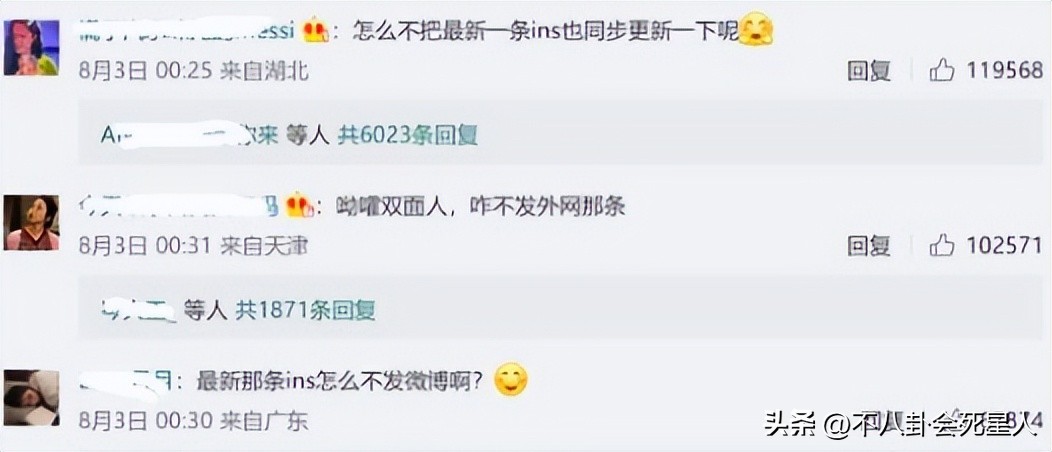Click the crown badge beside the first username
The height and width of the screenshot is (452, 1052).
coord(315,32)
